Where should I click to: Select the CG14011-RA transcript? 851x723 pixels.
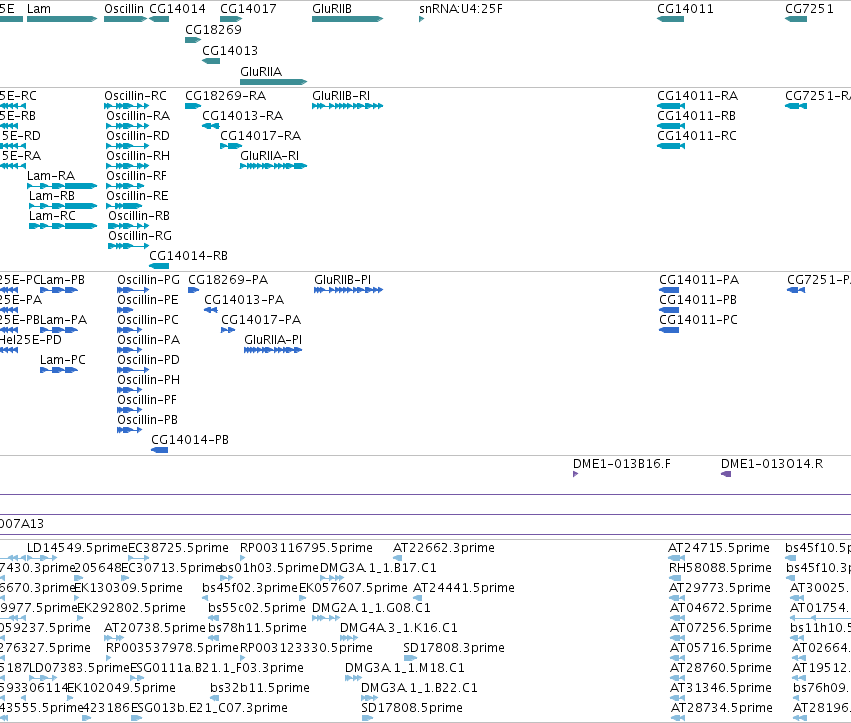pyautogui.click(x=671, y=106)
